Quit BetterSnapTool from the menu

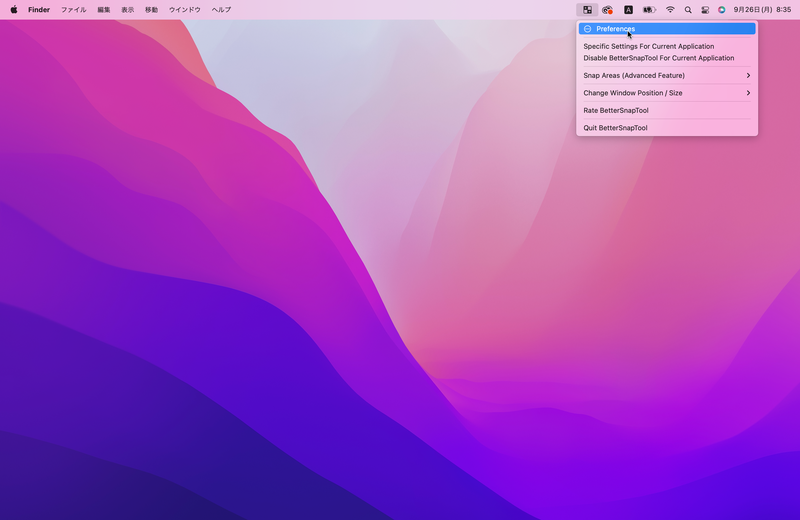click(667, 128)
